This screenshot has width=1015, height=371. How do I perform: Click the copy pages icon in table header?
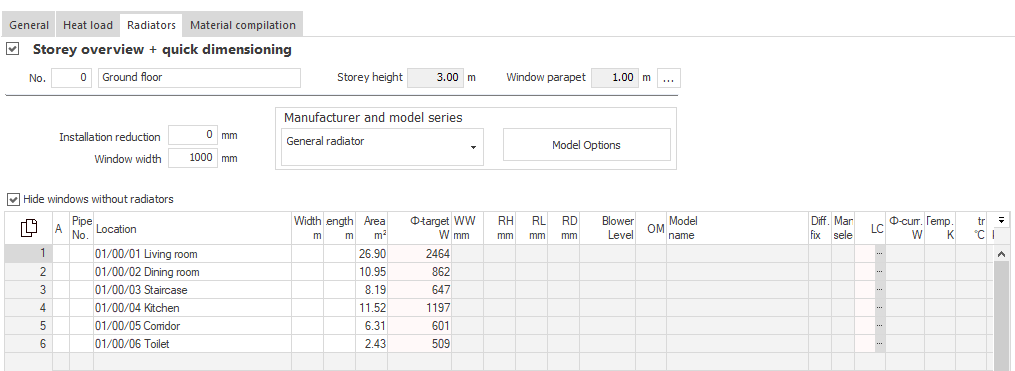click(28, 228)
